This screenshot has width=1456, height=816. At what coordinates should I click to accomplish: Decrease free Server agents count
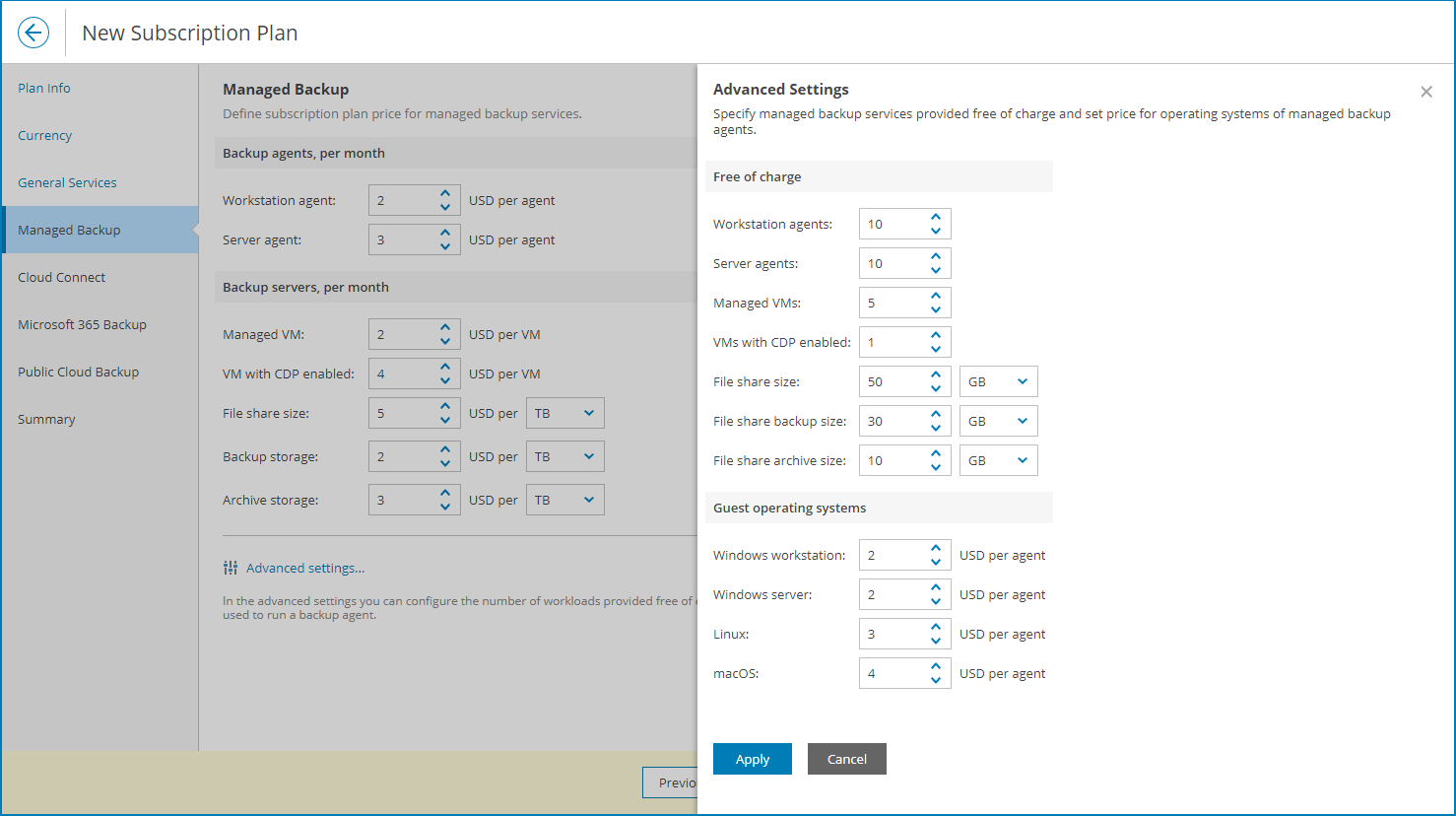click(x=936, y=270)
